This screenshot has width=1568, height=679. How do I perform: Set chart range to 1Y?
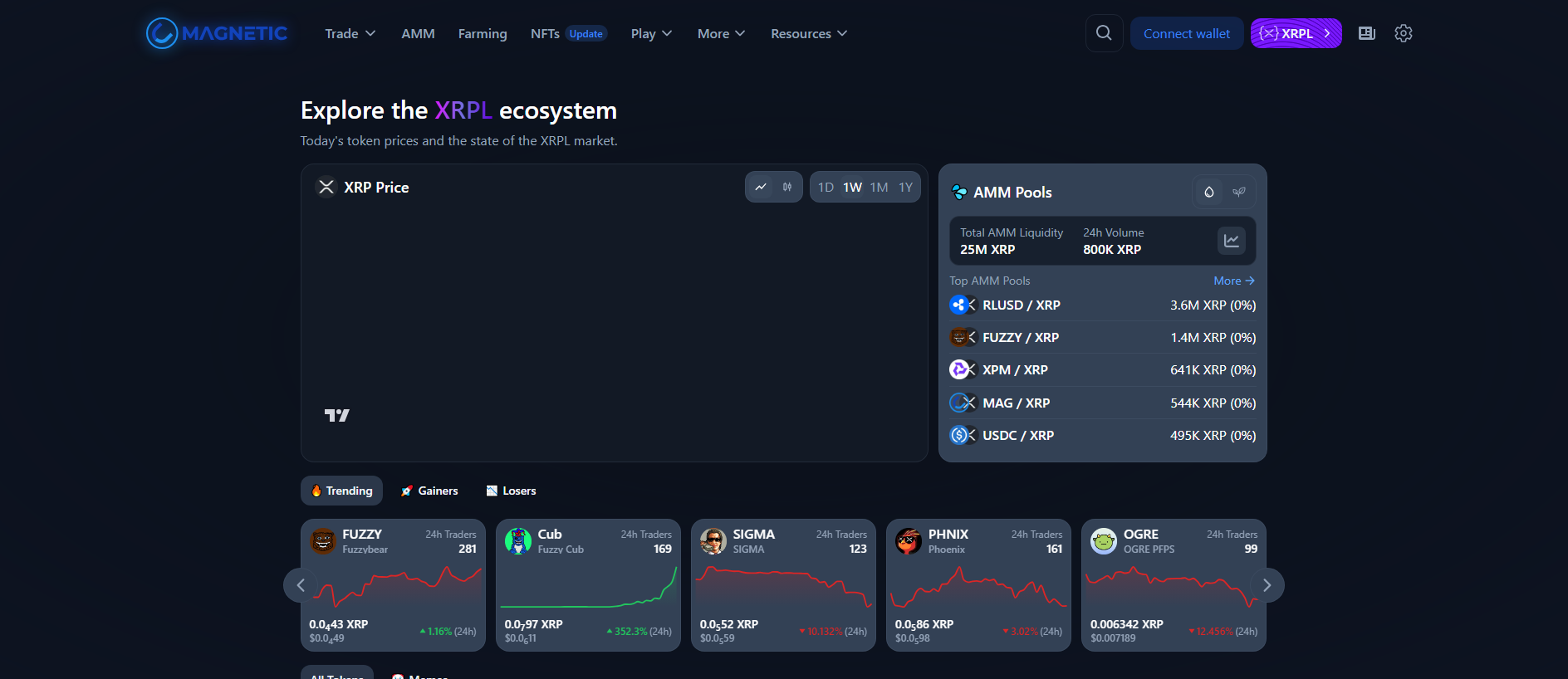point(905,188)
